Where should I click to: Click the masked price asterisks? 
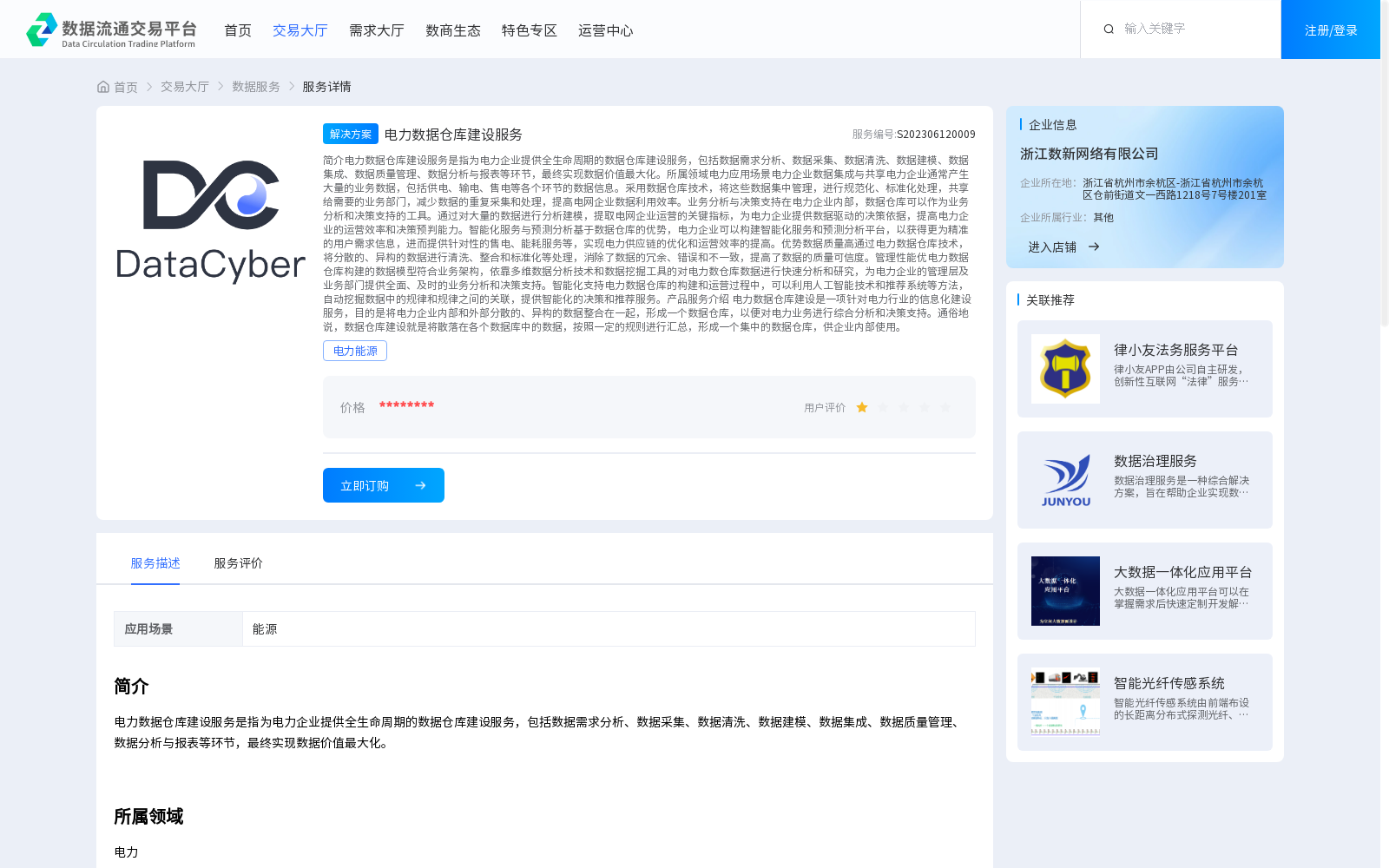point(406,405)
